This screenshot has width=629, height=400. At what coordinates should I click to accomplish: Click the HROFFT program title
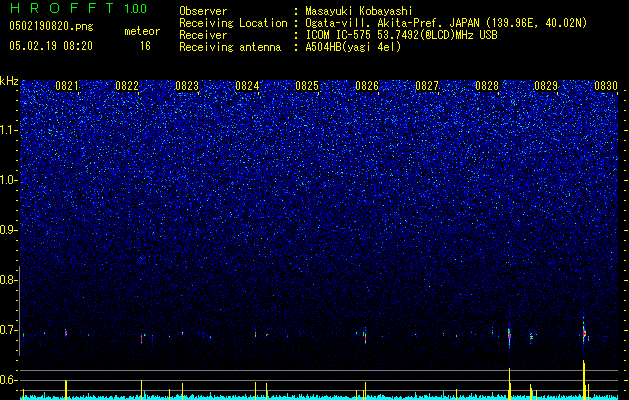tap(61, 8)
